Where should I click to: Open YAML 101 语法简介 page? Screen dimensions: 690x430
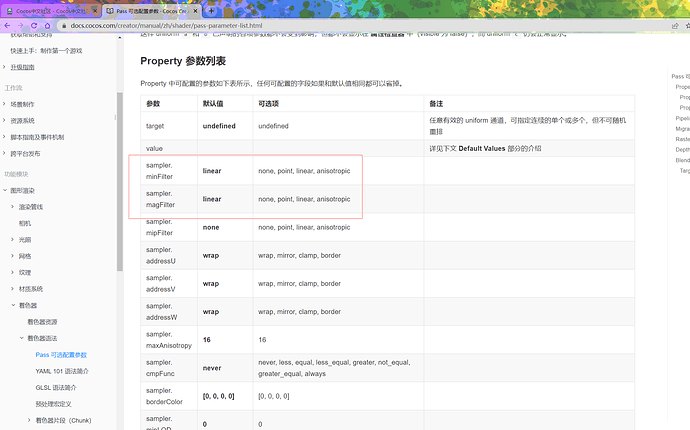(62, 371)
